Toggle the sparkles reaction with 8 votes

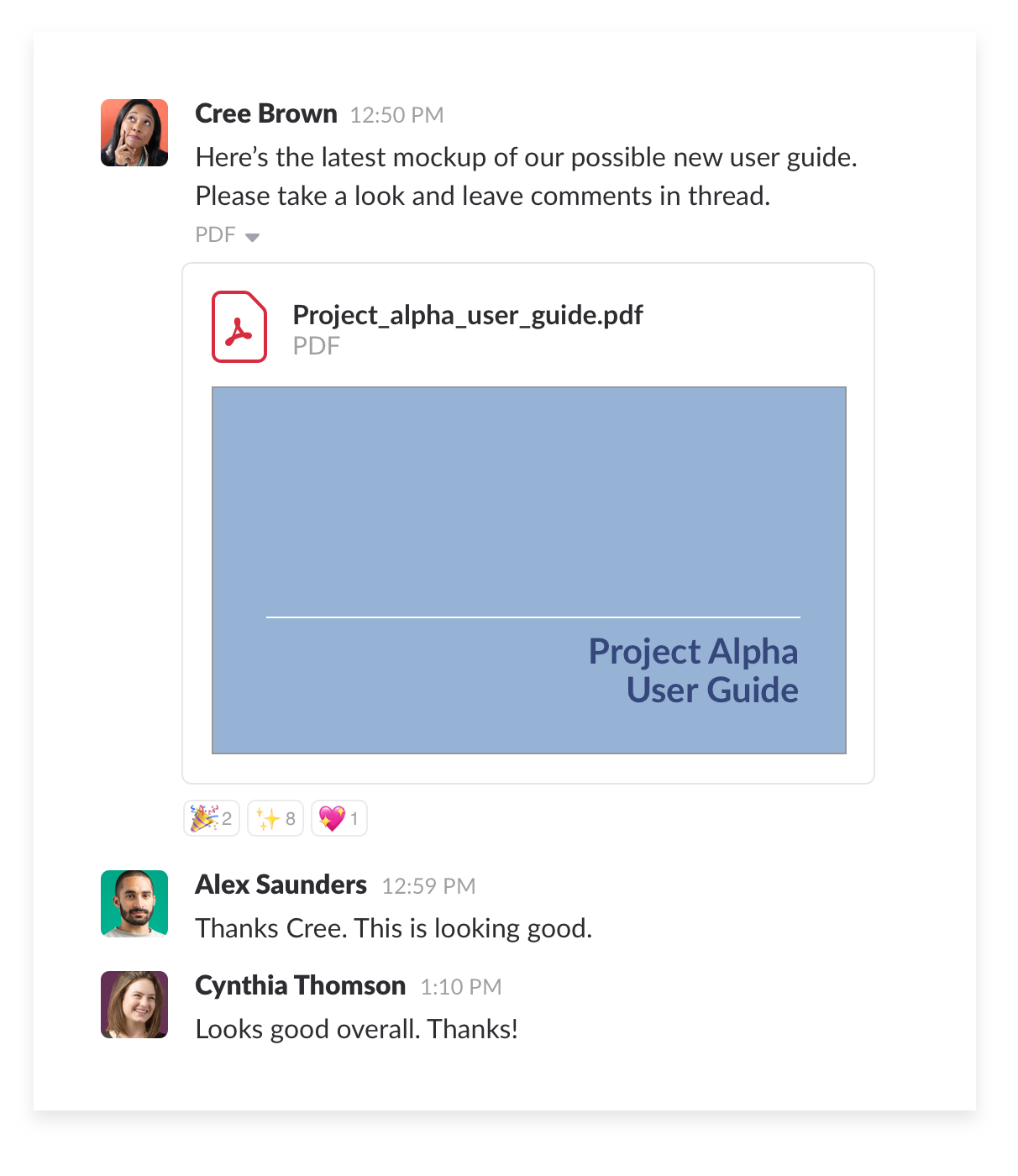pyautogui.click(x=275, y=818)
